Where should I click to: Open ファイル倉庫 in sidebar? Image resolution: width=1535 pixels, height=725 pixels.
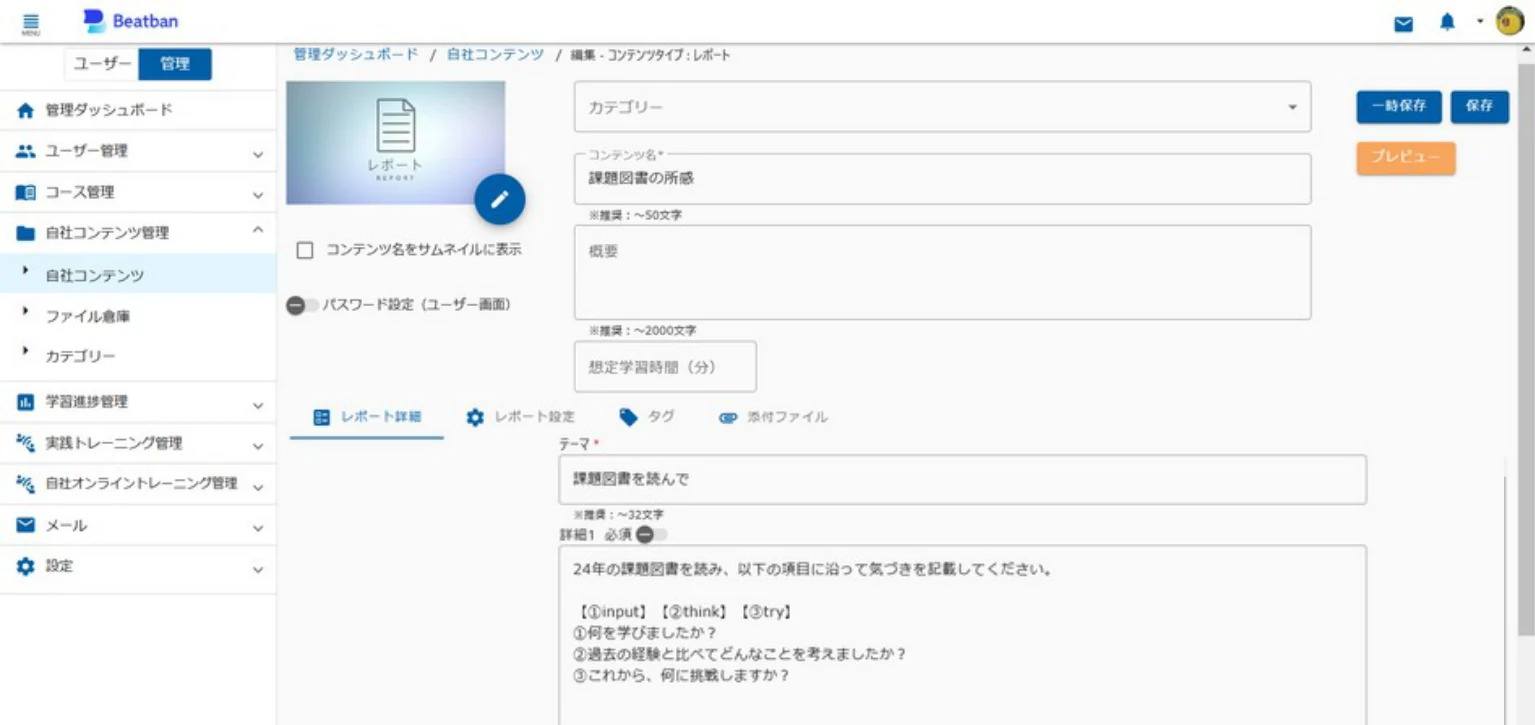[x=88, y=316]
